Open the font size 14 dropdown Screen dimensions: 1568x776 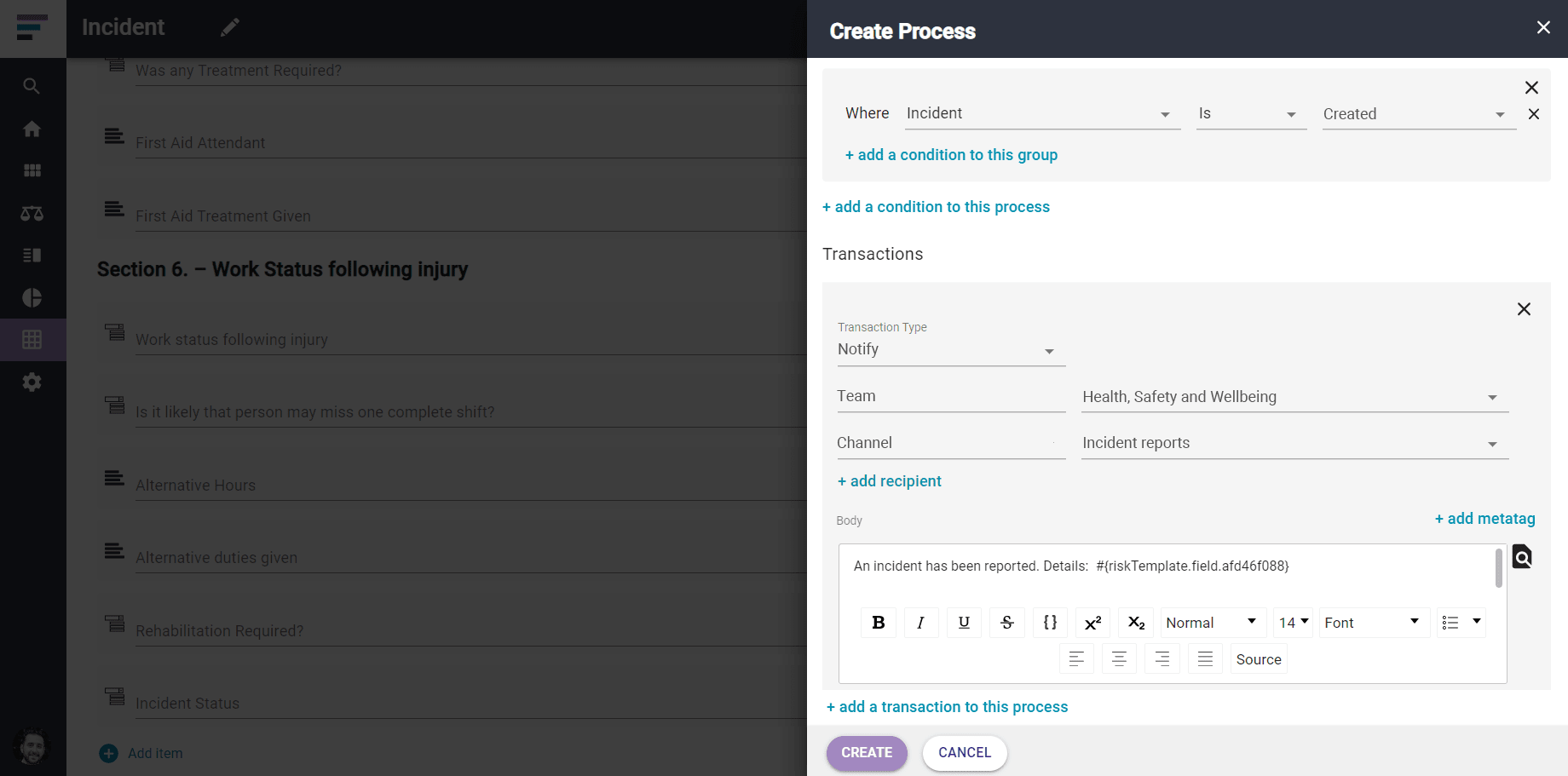1294,623
